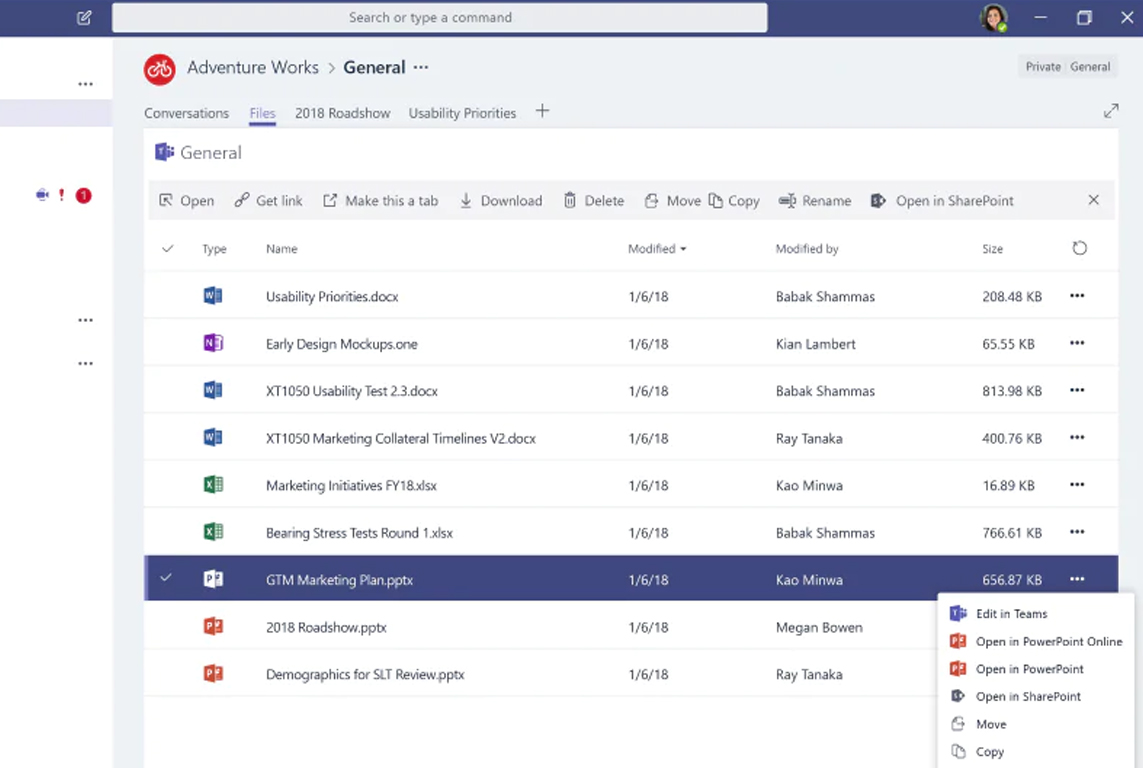Close the file actions toolbar
1143x768 pixels.
[1093, 200]
